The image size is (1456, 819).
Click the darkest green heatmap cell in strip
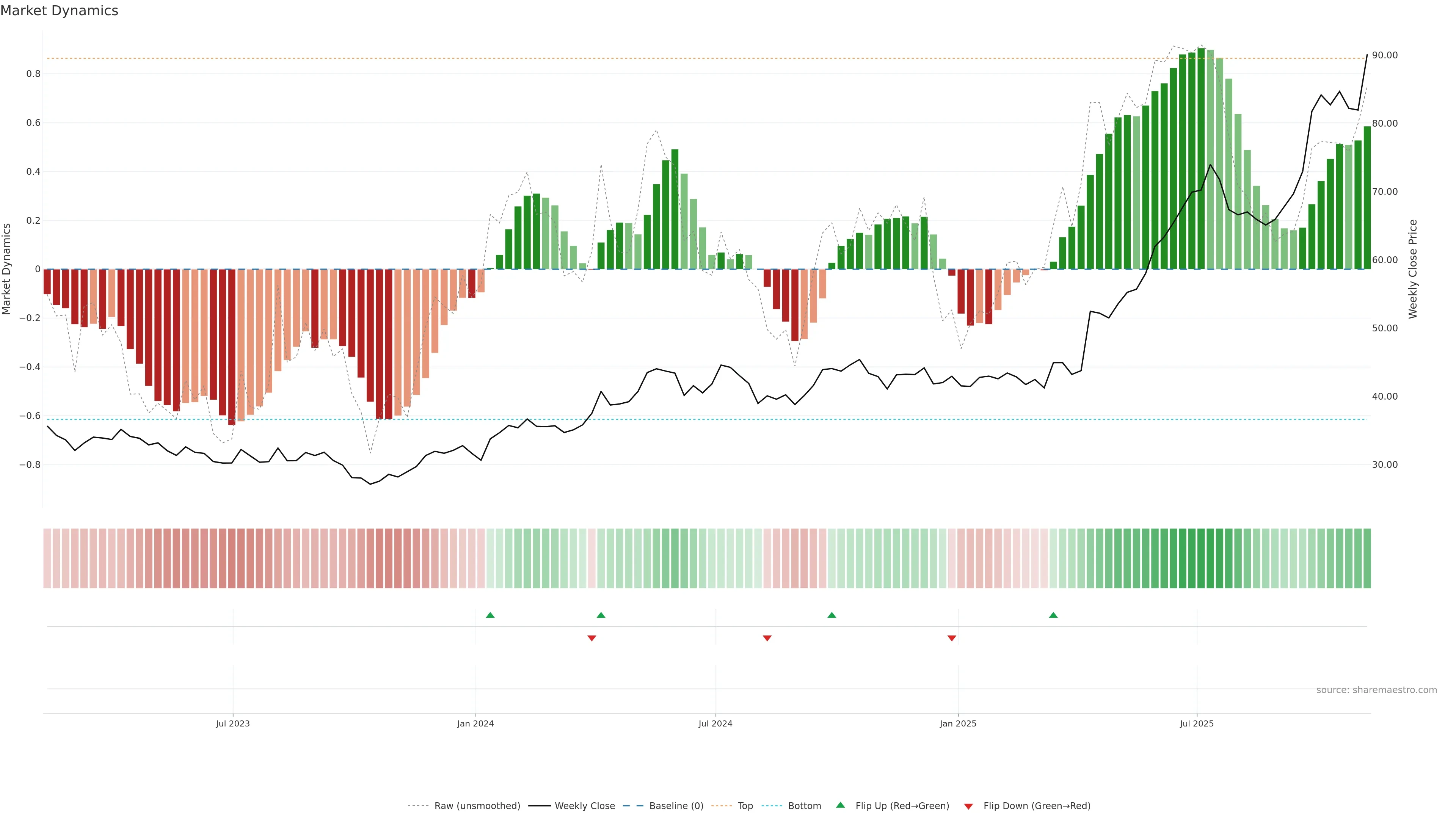(x=1200, y=558)
